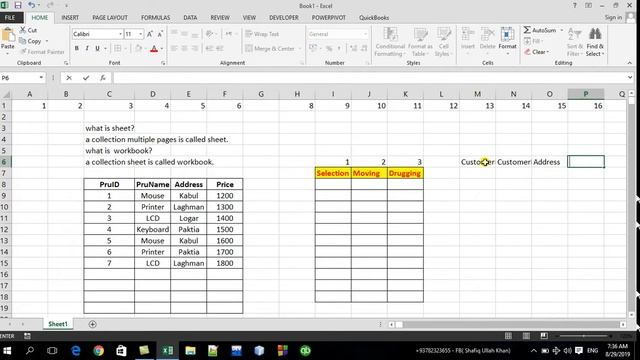Open the AutoSum dropdown arrow
Viewport: 640px width, 360px height.
562,30
